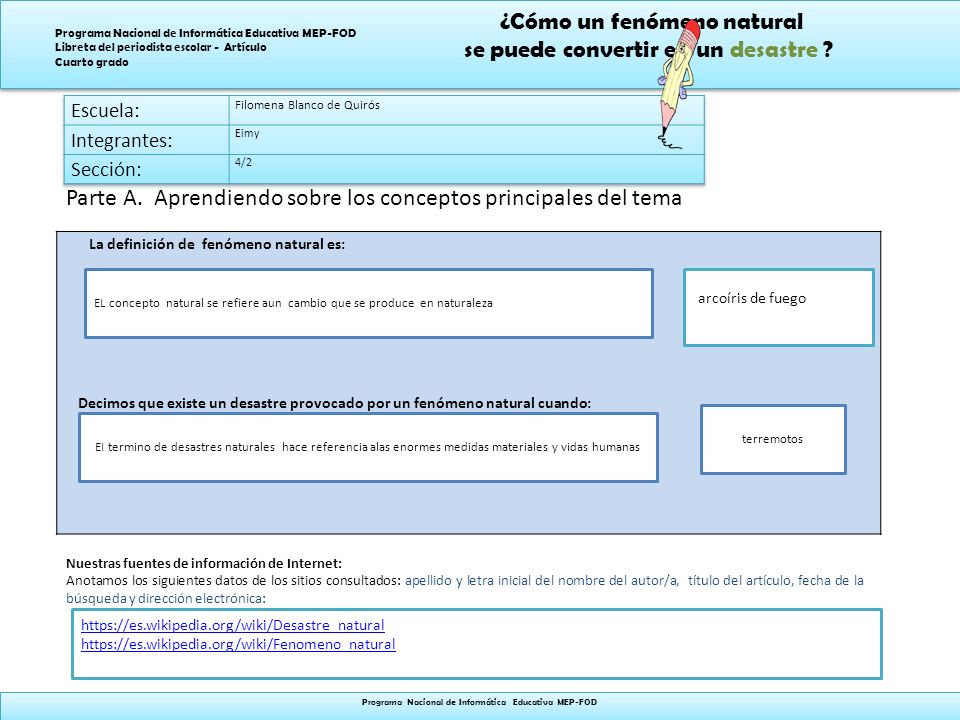Select the 'Parte A. Aprendiendo sobre los conceptos' heading

373,198
